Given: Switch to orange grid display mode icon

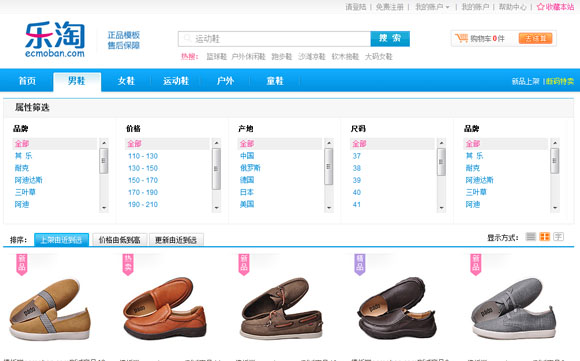Looking at the screenshot, I should (x=544, y=237).
